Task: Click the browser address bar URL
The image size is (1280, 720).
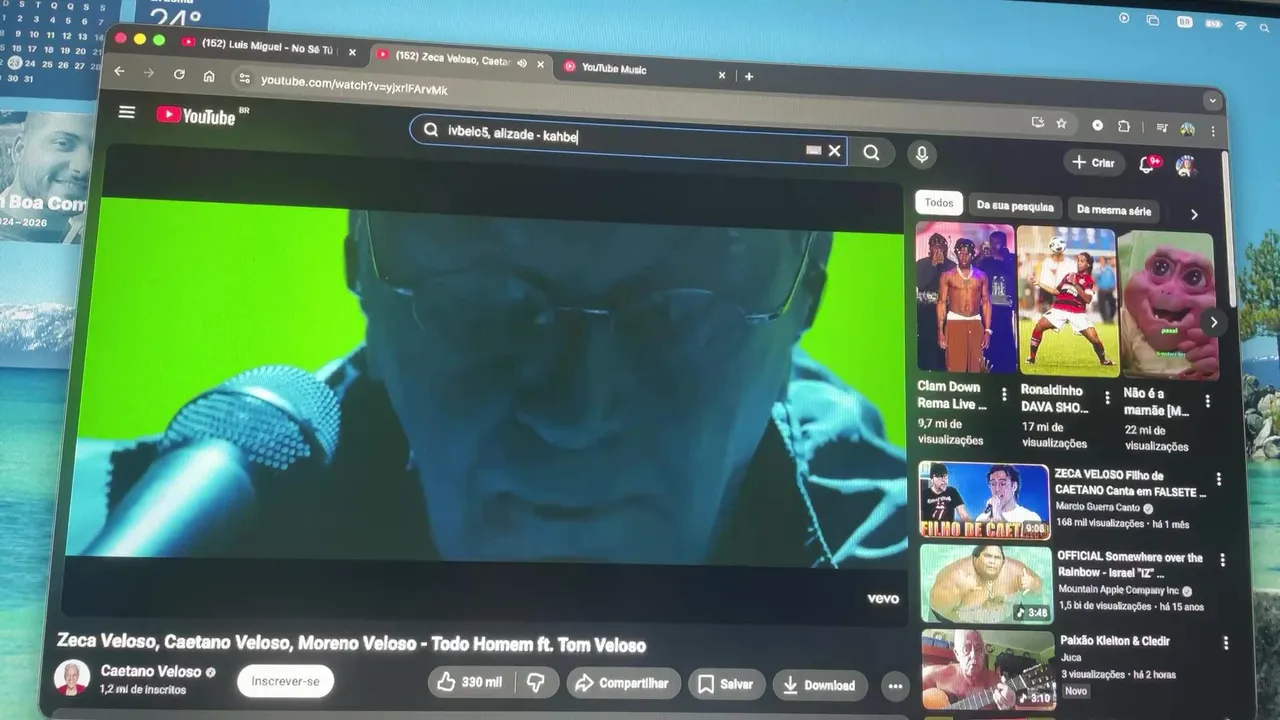Action: coord(354,85)
